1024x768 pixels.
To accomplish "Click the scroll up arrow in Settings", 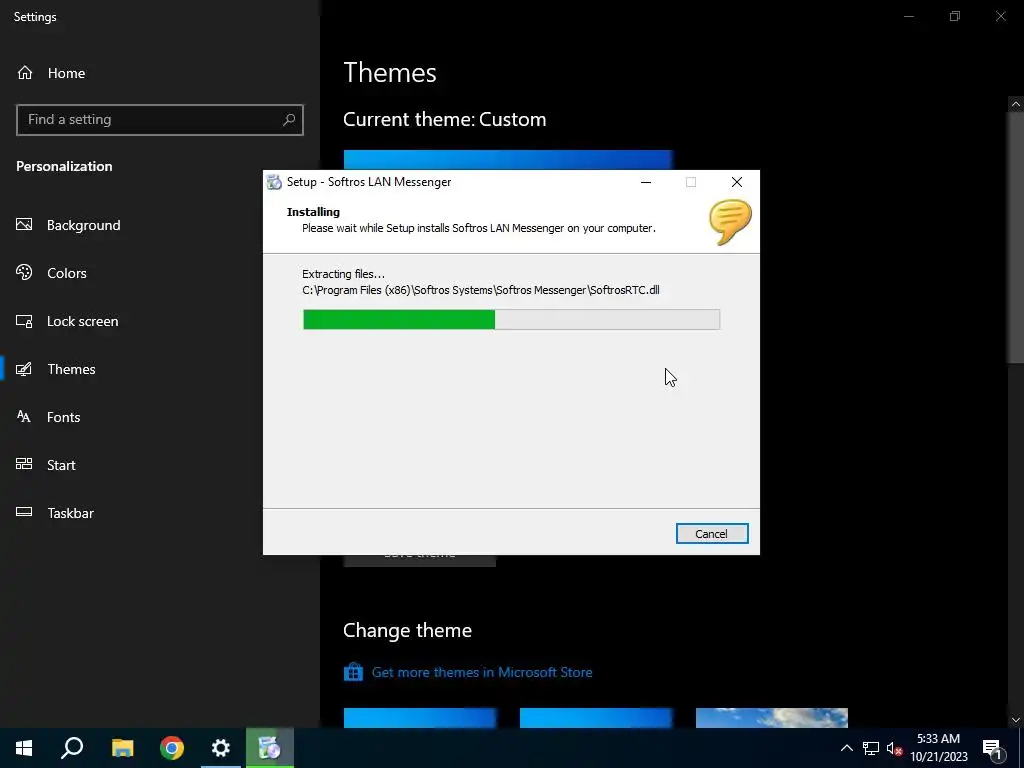I will [x=1016, y=104].
